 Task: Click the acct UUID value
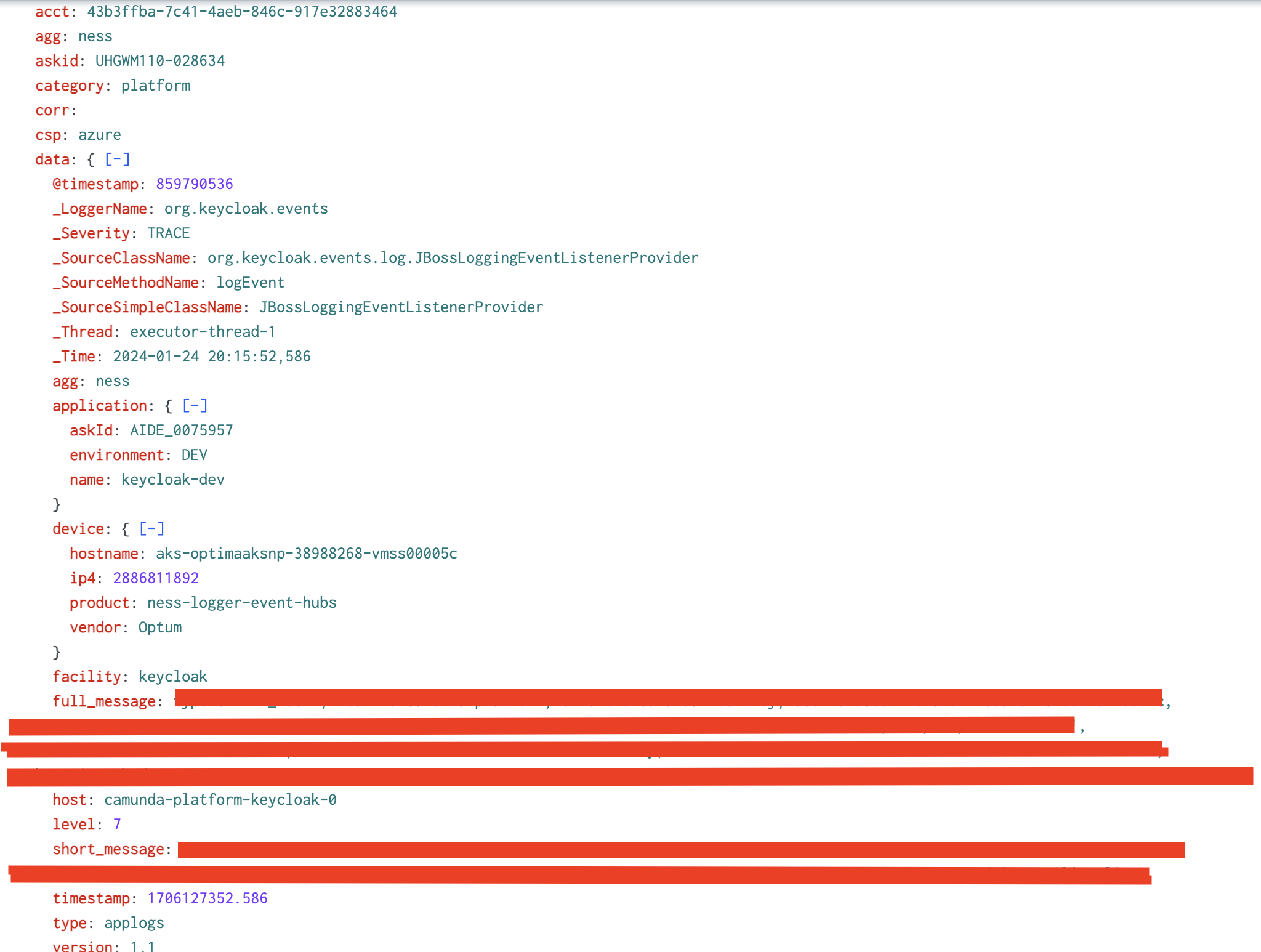(x=242, y=12)
